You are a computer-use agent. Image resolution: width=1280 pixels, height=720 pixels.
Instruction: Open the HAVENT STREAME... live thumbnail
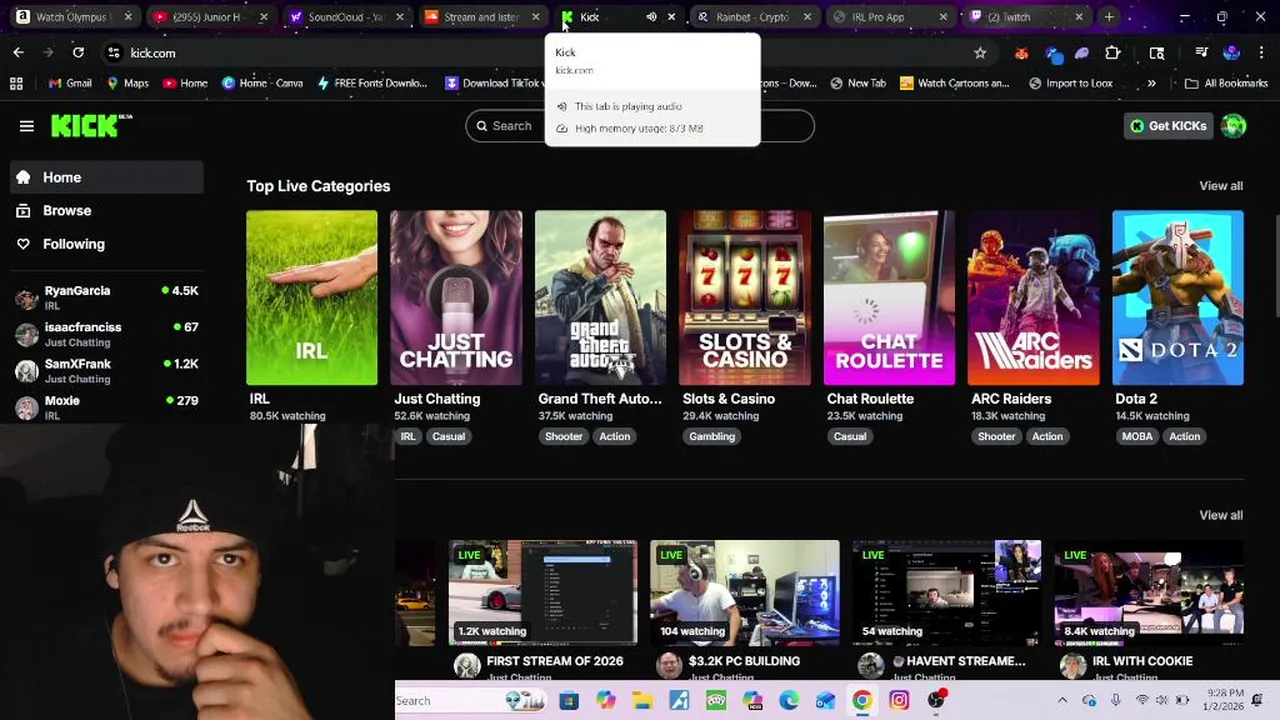[x=947, y=593]
